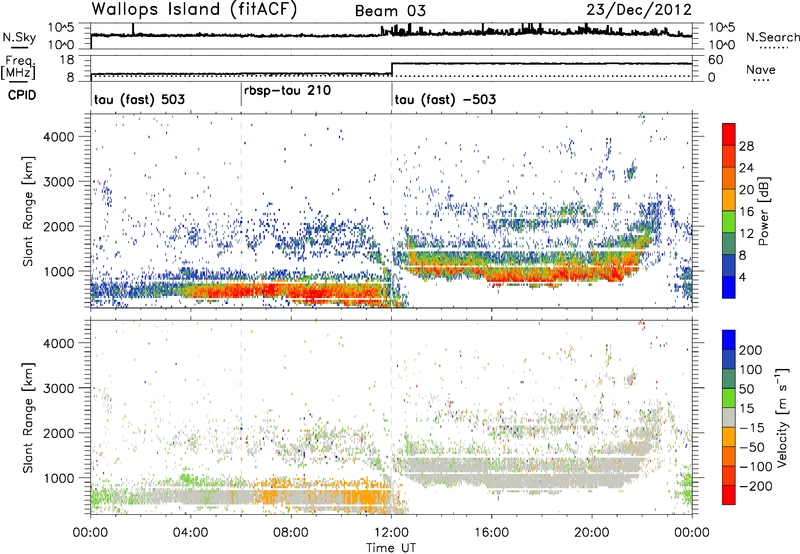Click the 'Freq. [MHz]' axis label

(x=18, y=67)
